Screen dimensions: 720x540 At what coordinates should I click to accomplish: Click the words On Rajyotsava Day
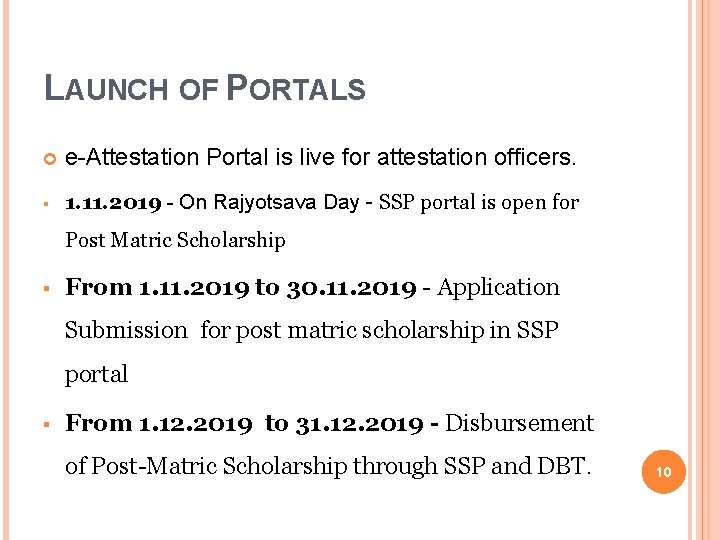point(269,202)
